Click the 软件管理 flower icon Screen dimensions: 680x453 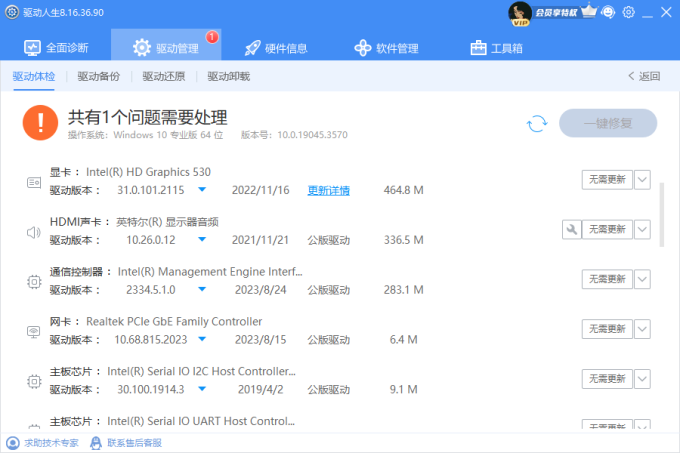point(363,48)
